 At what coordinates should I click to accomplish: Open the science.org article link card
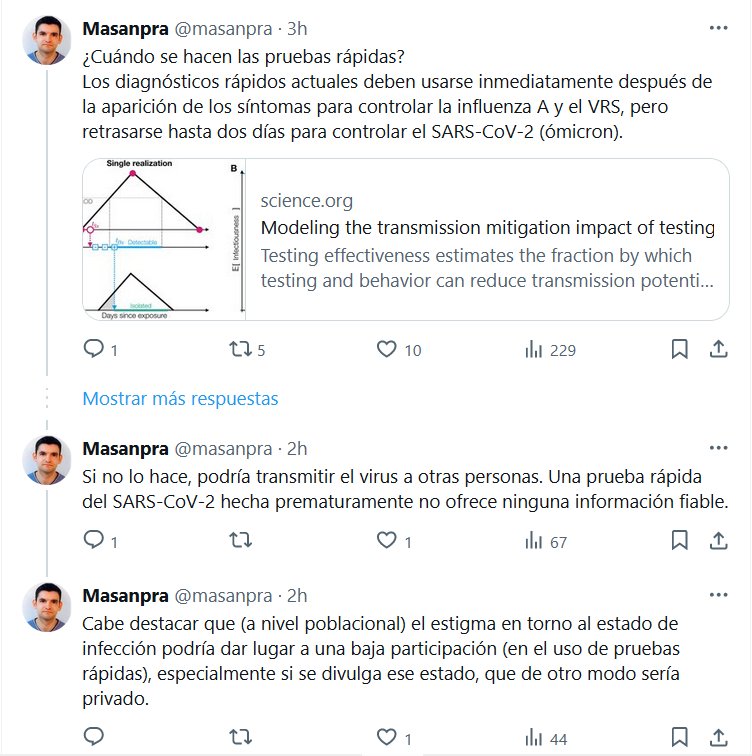[x=487, y=240]
